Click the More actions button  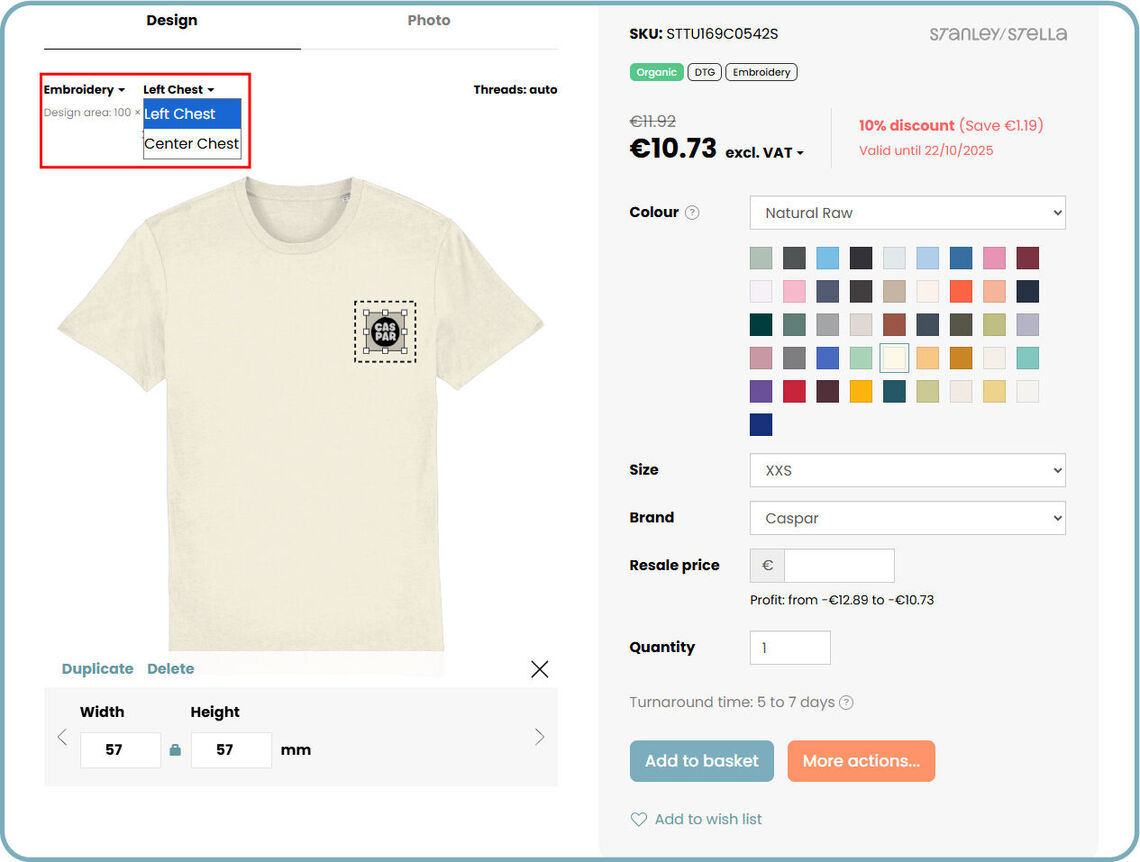(x=860, y=761)
